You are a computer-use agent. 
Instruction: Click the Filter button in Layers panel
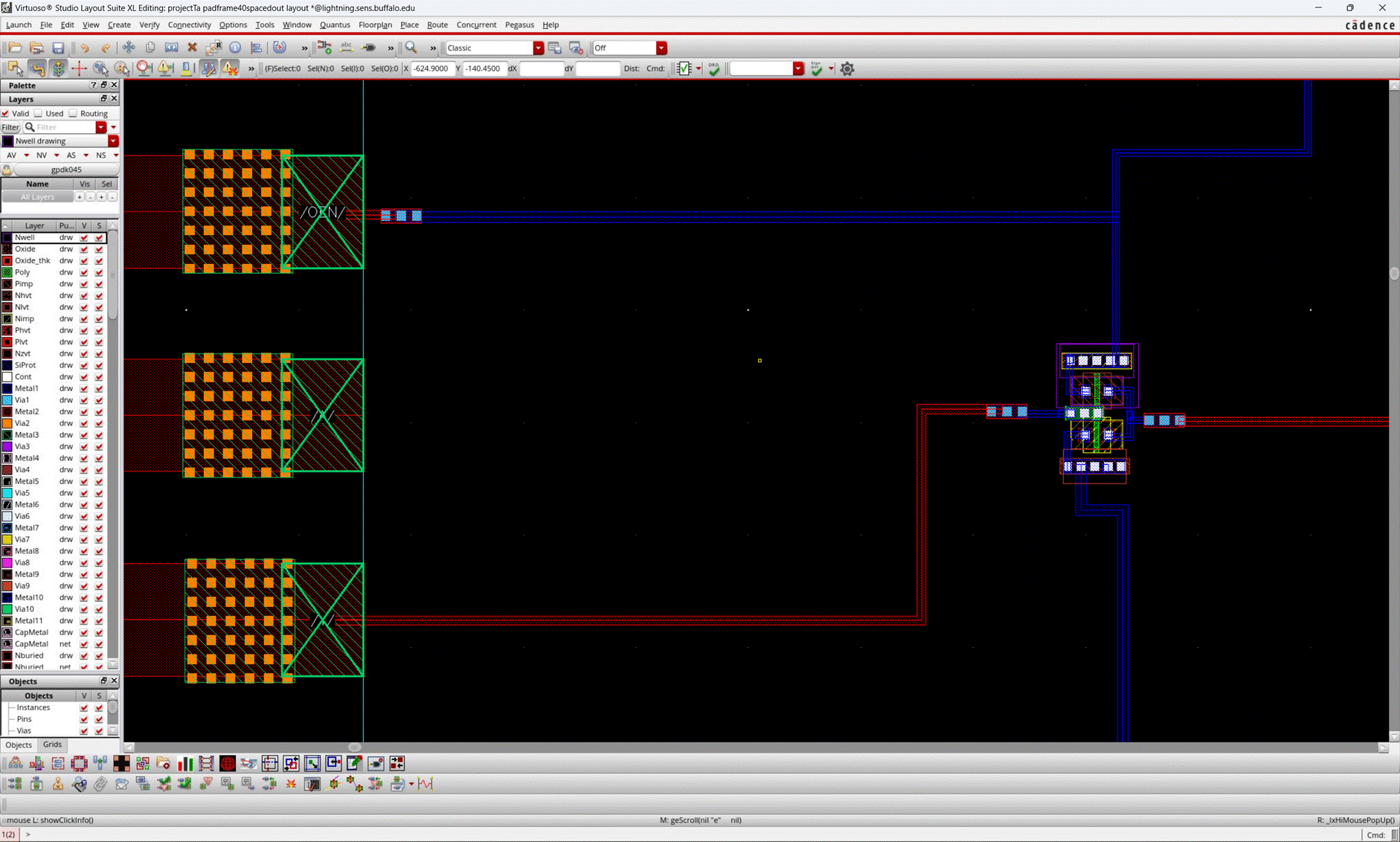coord(10,126)
